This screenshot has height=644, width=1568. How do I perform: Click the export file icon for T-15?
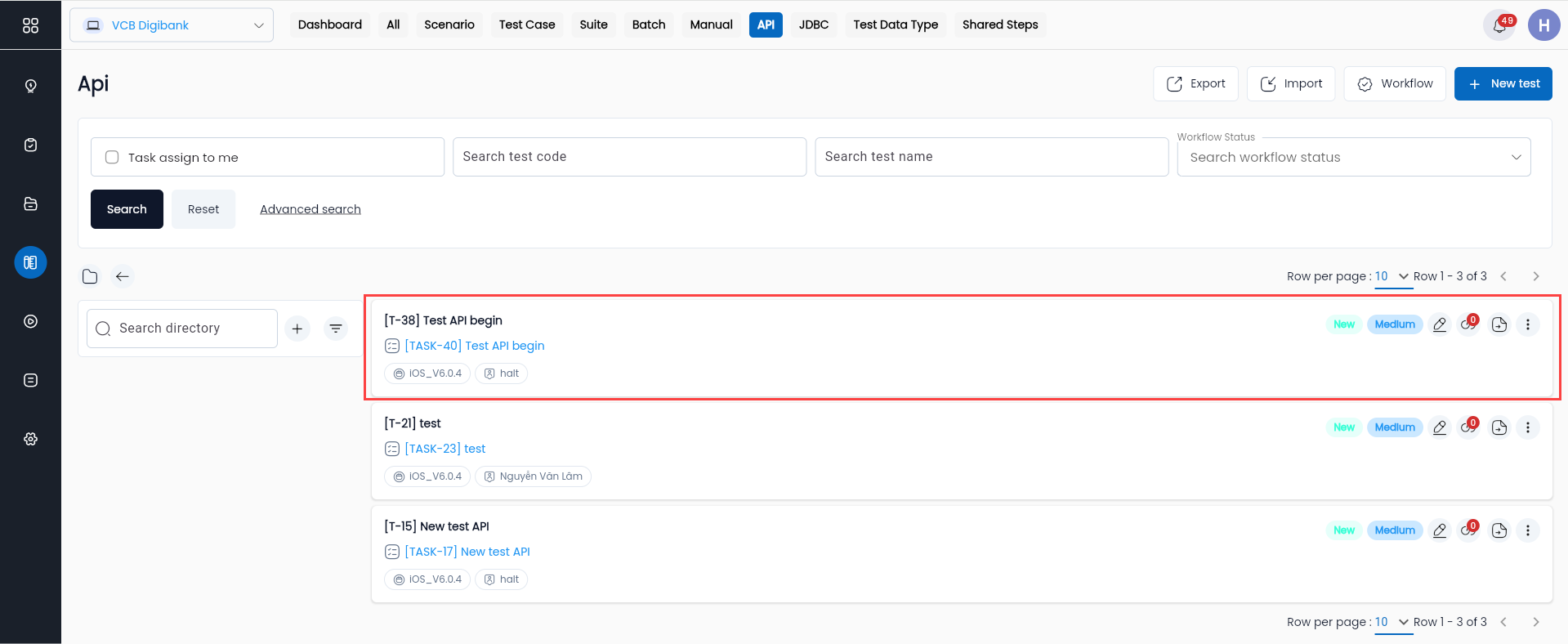pos(1499,530)
